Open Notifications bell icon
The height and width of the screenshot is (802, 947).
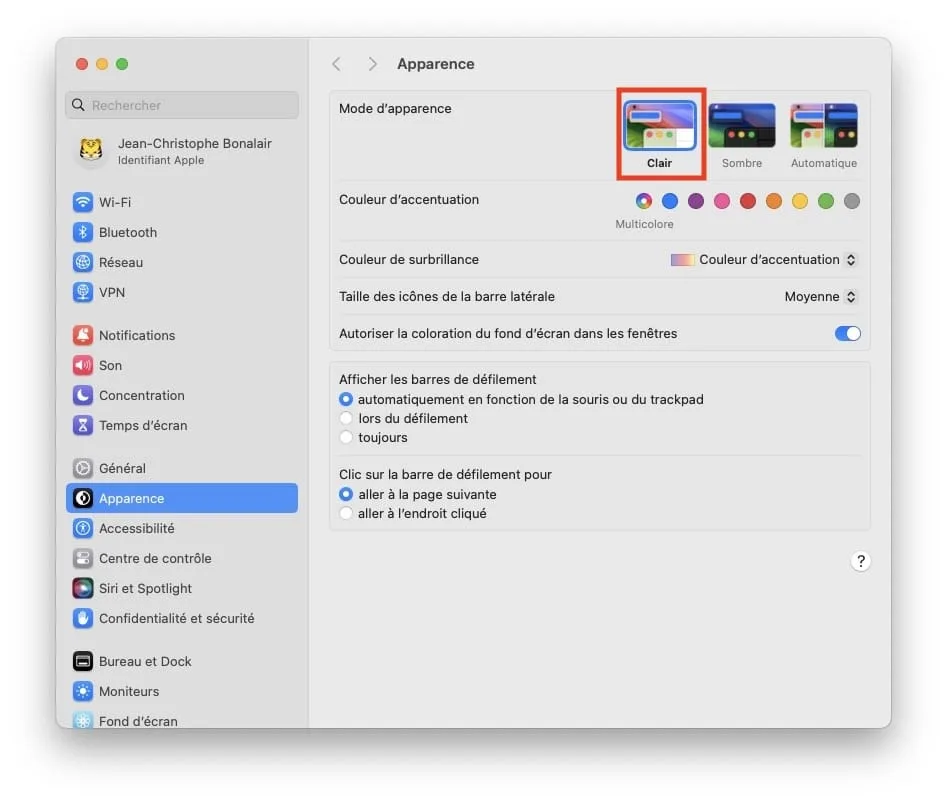(83, 335)
